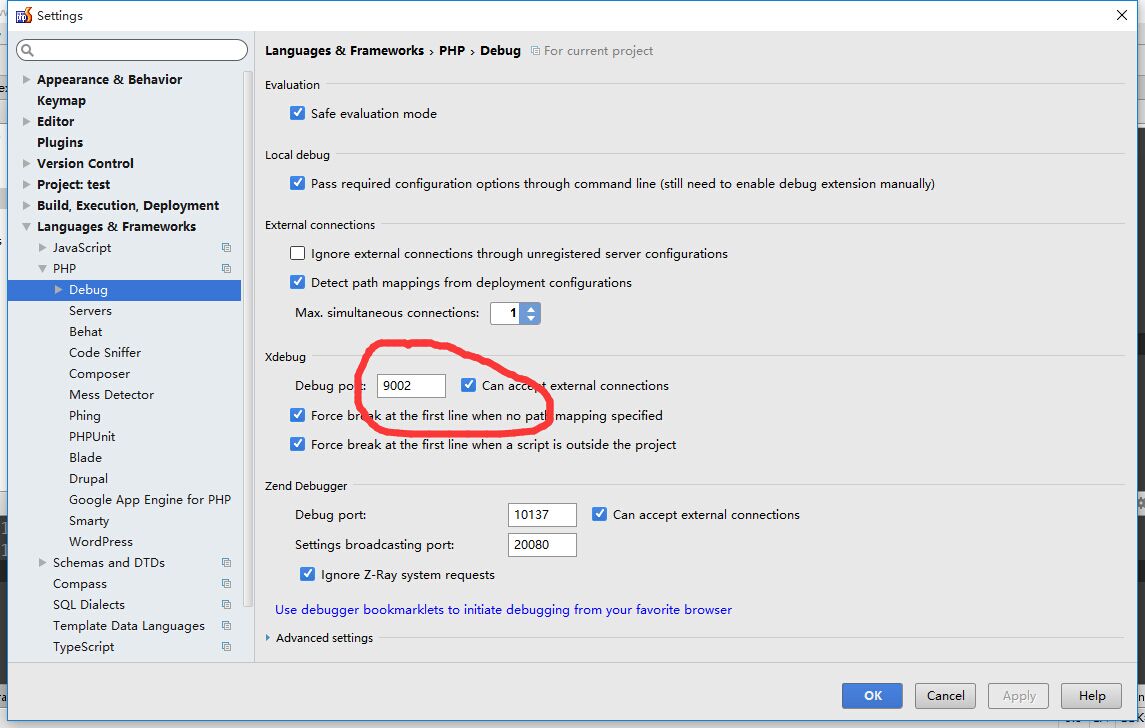Screen dimensions: 1145x728
Task: Open Drupal settings page
Action: 88,479
